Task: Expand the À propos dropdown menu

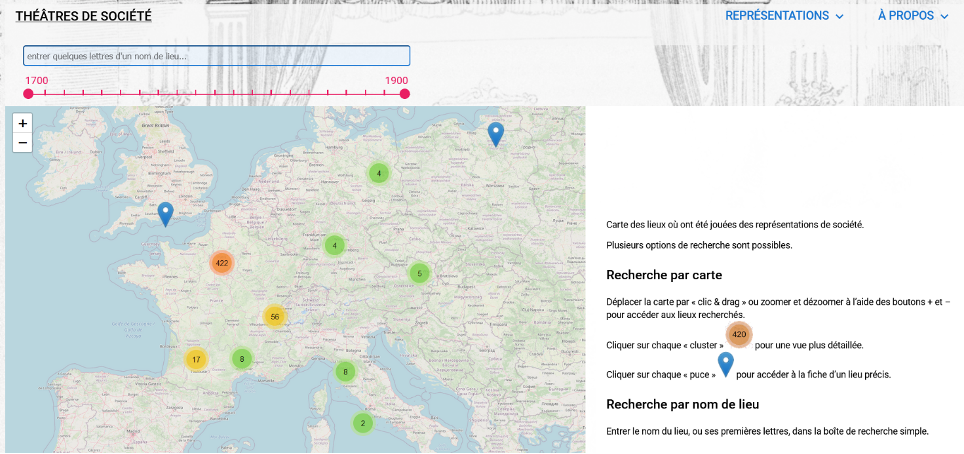Action: coord(912,16)
